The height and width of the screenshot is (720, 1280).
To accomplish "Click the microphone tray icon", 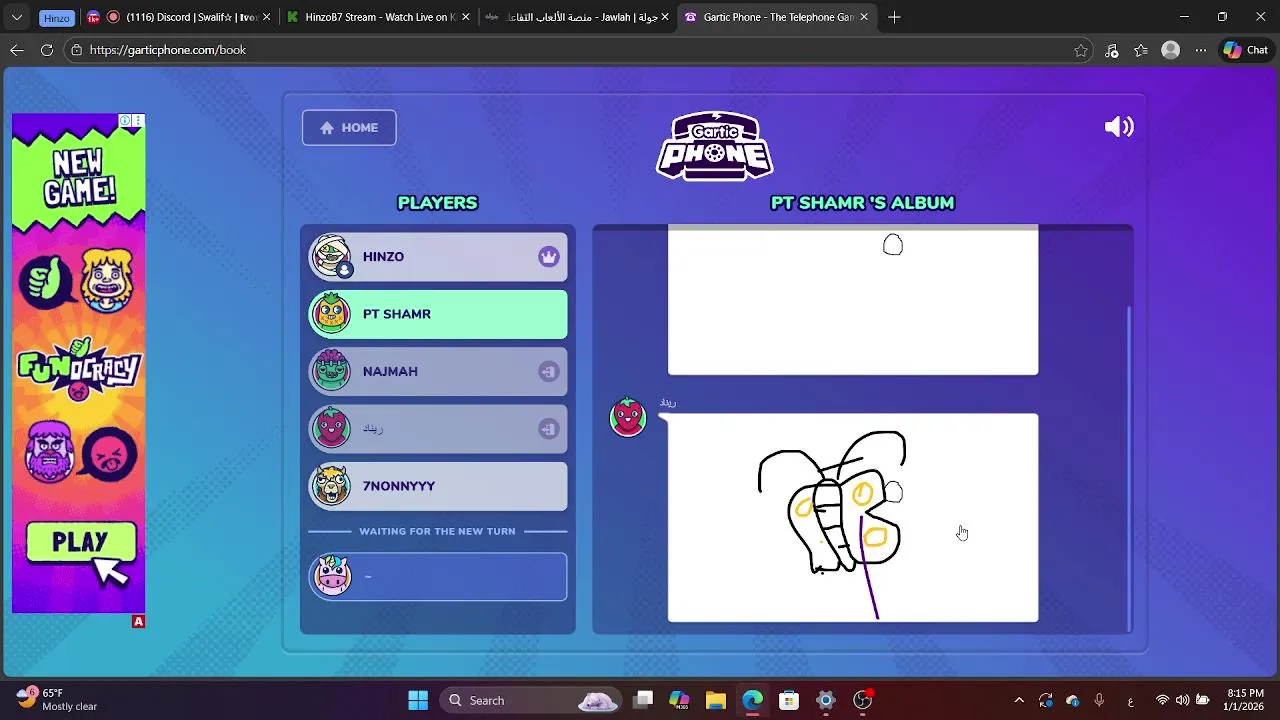I will tap(1099, 700).
